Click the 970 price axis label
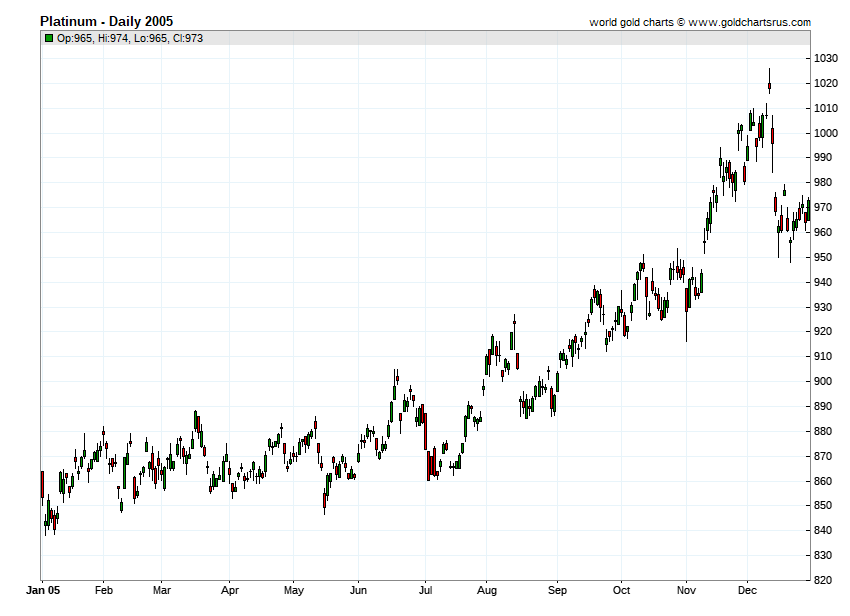 [823, 208]
